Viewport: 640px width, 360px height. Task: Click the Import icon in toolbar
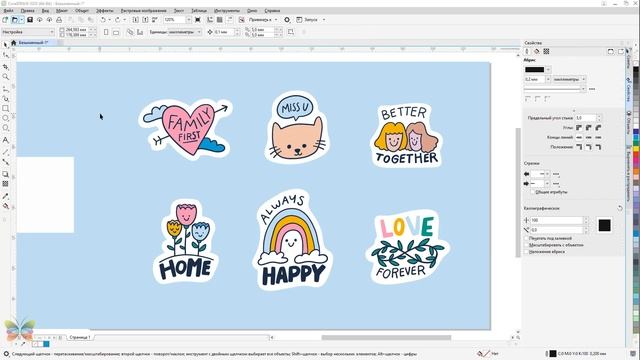coord(136,20)
